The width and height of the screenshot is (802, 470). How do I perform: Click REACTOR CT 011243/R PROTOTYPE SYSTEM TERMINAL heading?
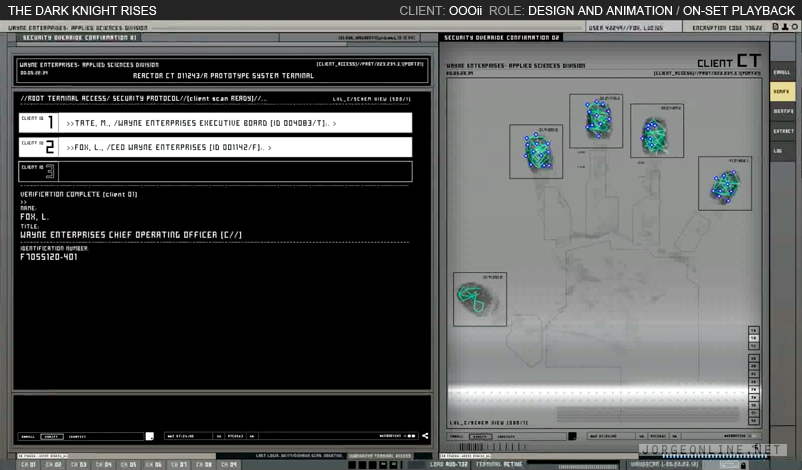coord(224,76)
